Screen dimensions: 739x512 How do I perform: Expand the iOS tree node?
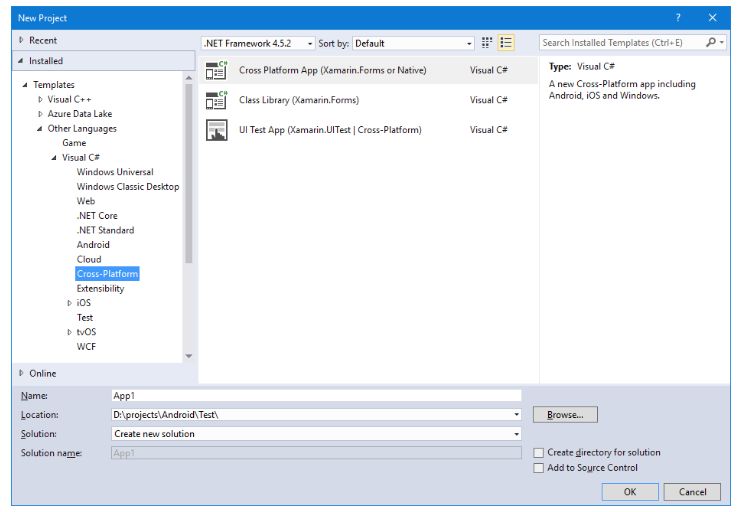coord(69,303)
